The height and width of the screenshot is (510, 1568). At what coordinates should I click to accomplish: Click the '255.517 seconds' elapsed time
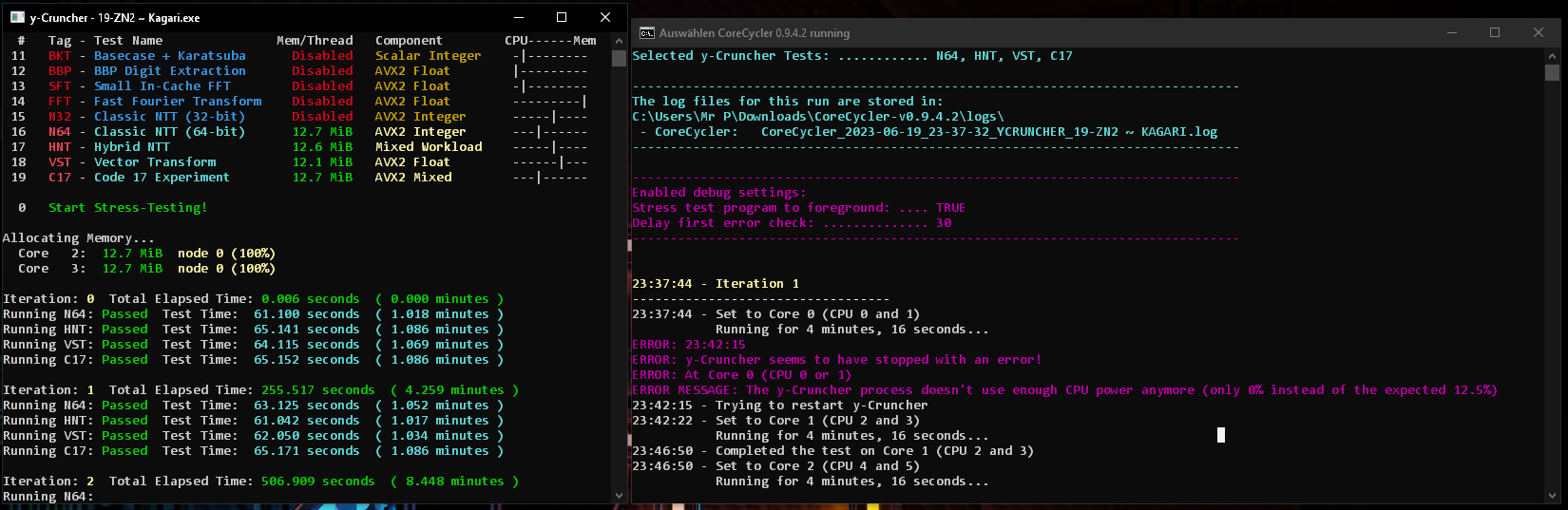(318, 390)
